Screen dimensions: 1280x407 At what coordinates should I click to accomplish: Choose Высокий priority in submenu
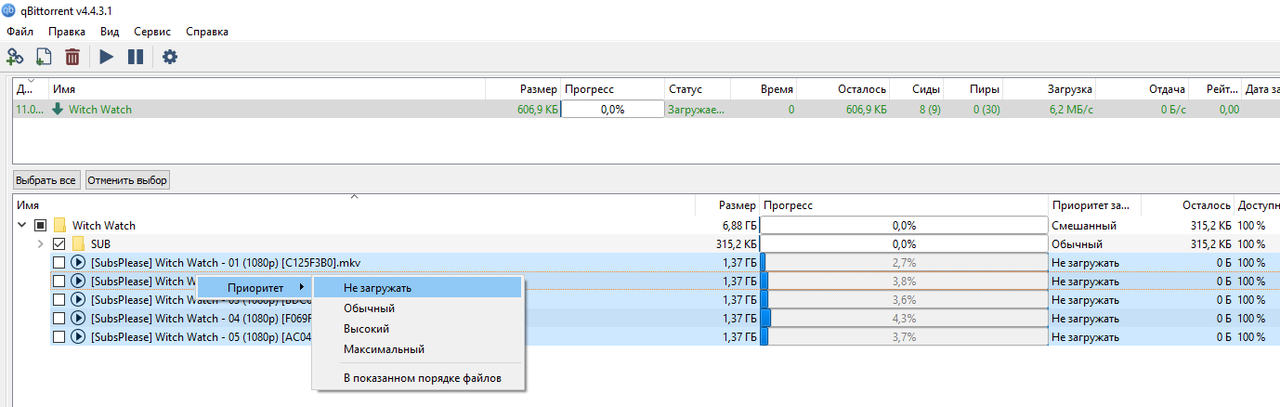[x=418, y=328]
